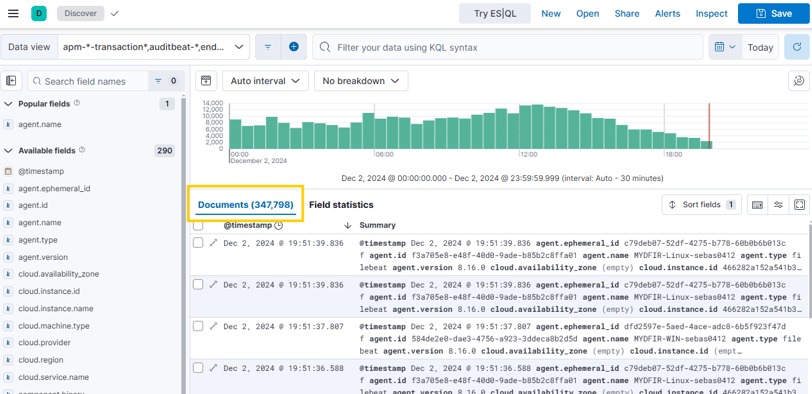The image size is (812, 394).
Task: Open the Inspect menu item
Action: pyautogui.click(x=712, y=13)
